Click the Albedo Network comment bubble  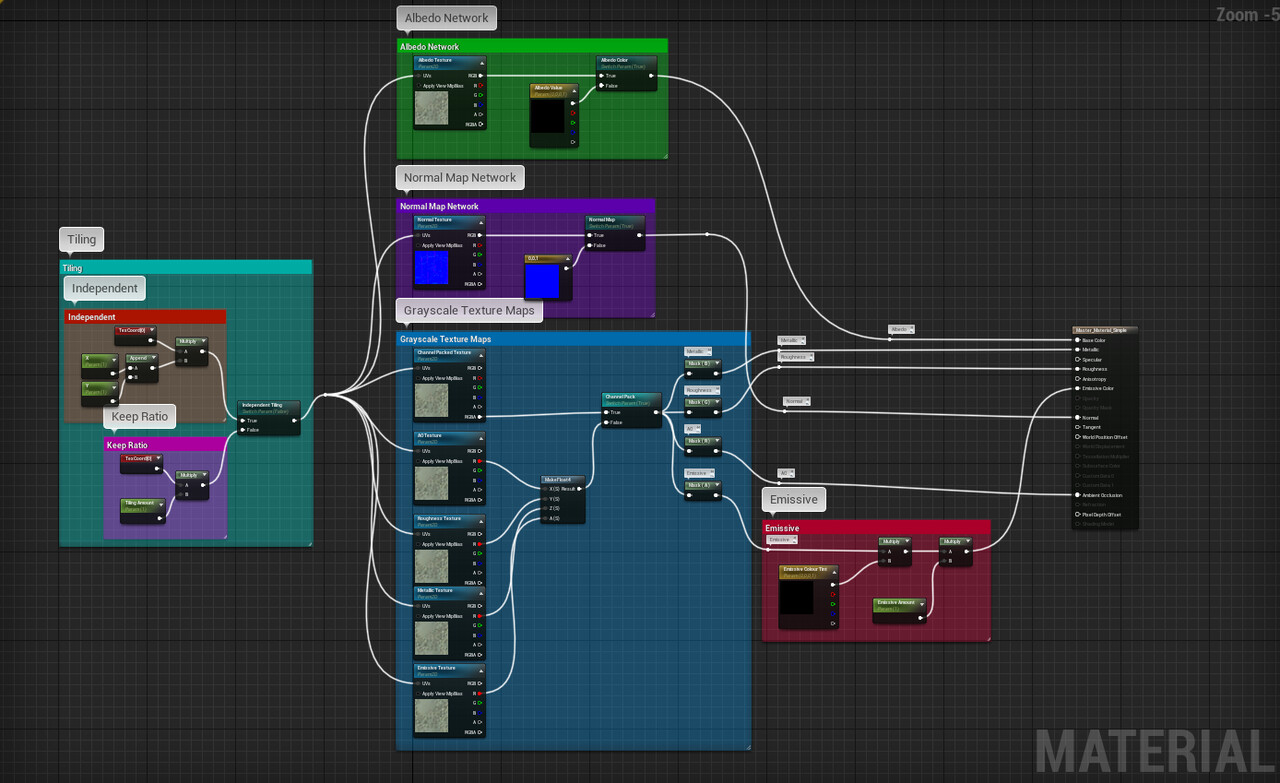pos(447,18)
